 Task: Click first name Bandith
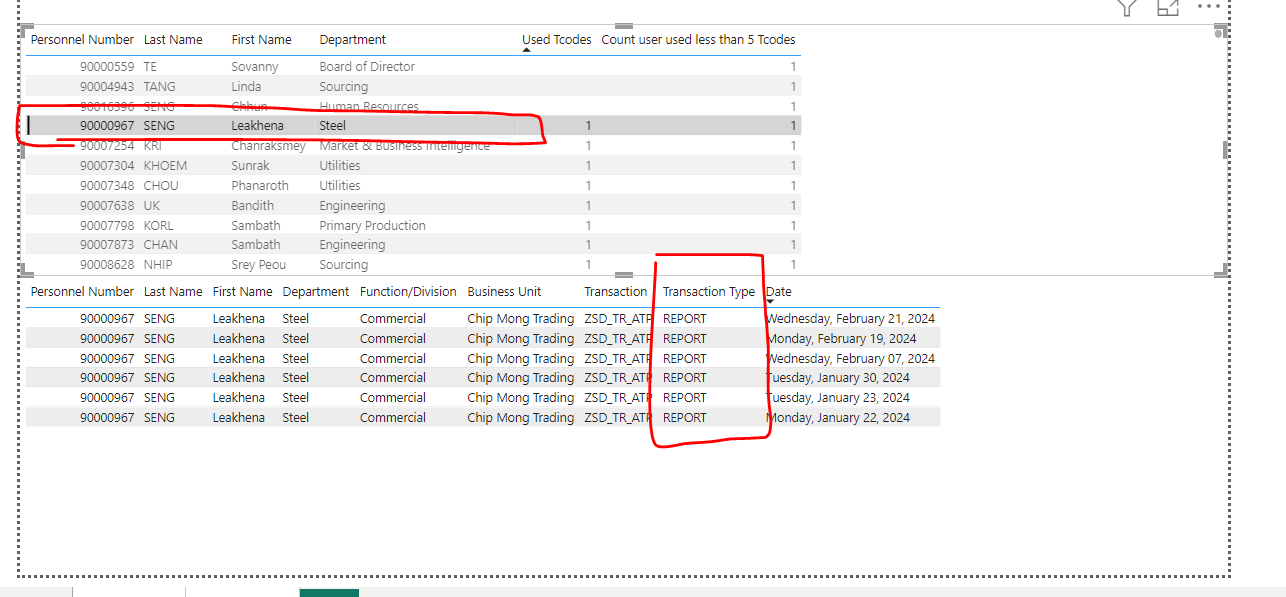coord(253,206)
